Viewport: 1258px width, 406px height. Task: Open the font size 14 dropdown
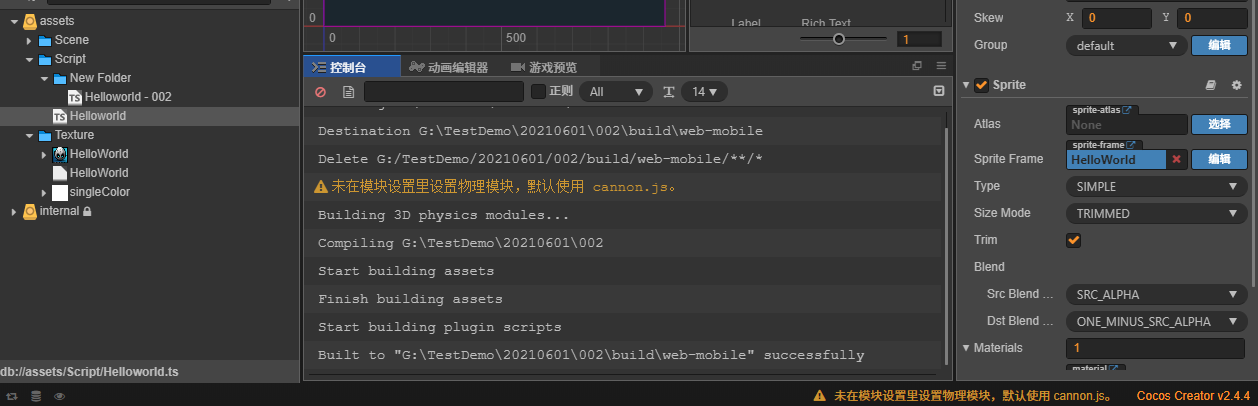pyautogui.click(x=704, y=92)
